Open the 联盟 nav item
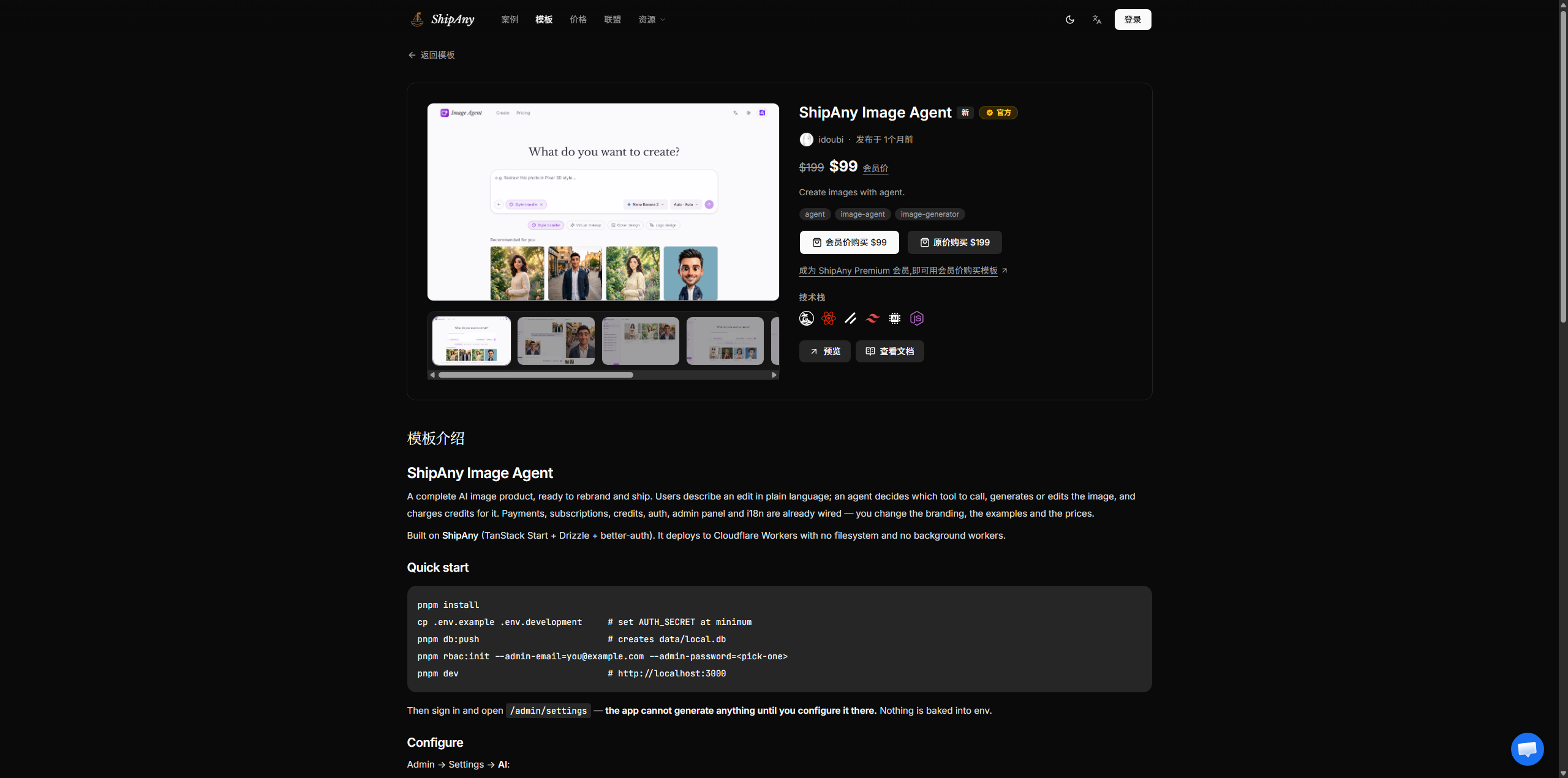This screenshot has width=1568, height=778. click(x=612, y=20)
